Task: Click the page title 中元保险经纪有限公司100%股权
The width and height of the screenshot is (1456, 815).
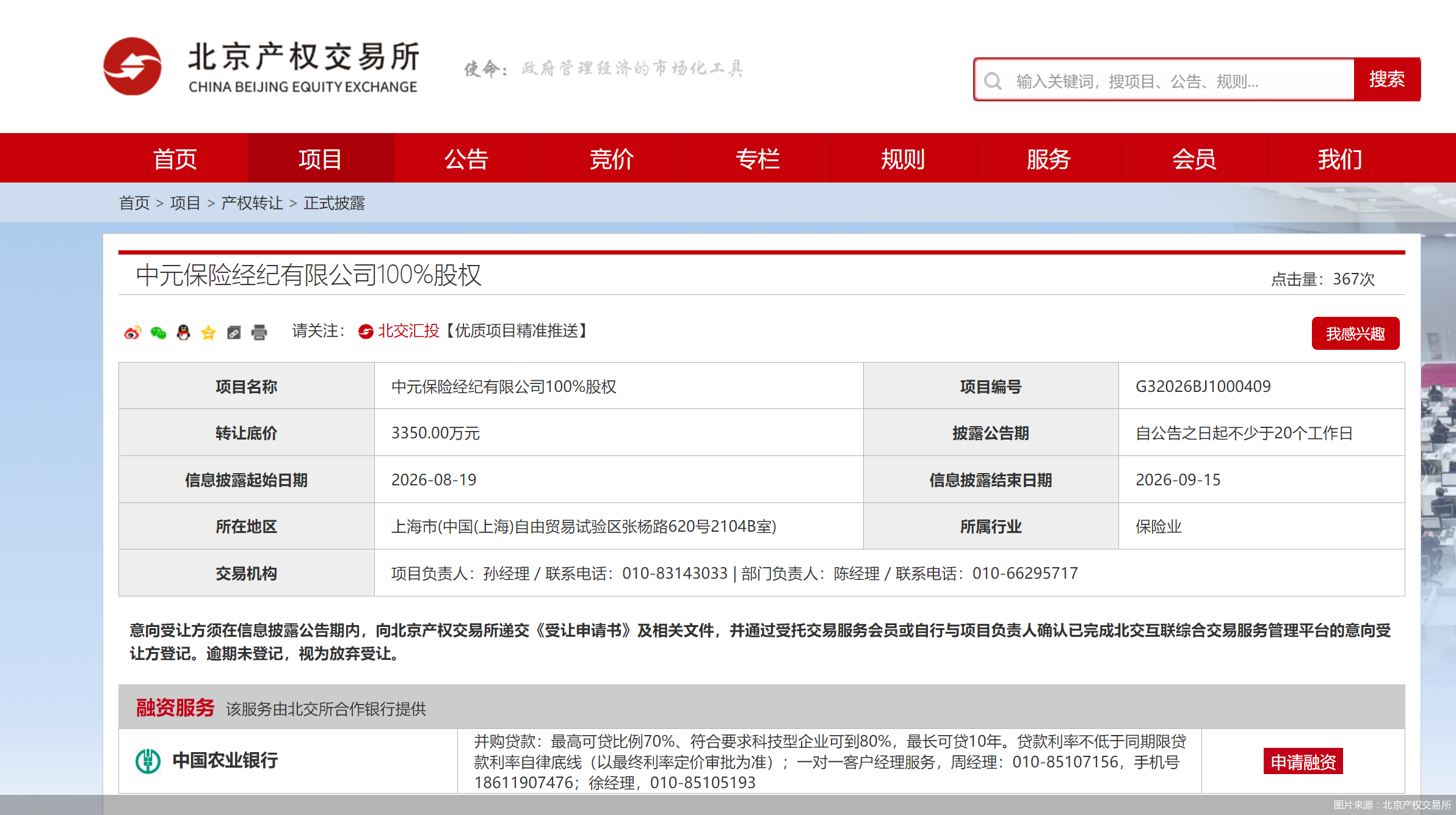Action: pyautogui.click(x=309, y=275)
